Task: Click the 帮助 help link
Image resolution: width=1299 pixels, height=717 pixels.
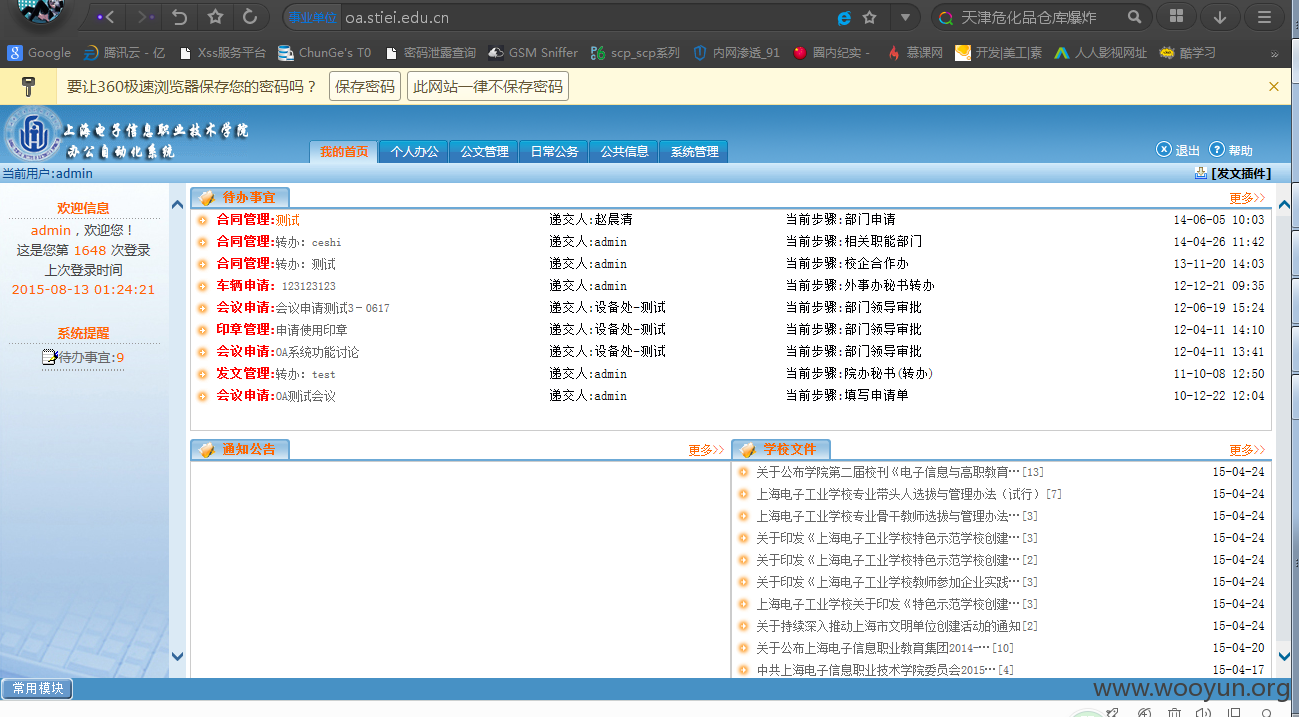Action: click(x=1231, y=150)
